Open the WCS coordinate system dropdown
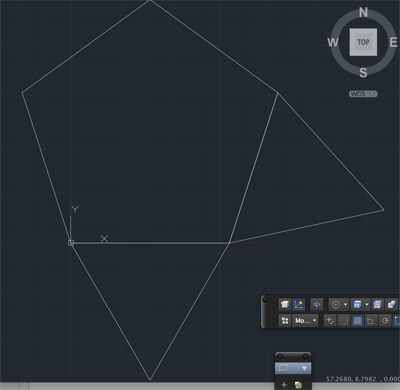The width and height of the screenshot is (400, 390). (x=363, y=94)
